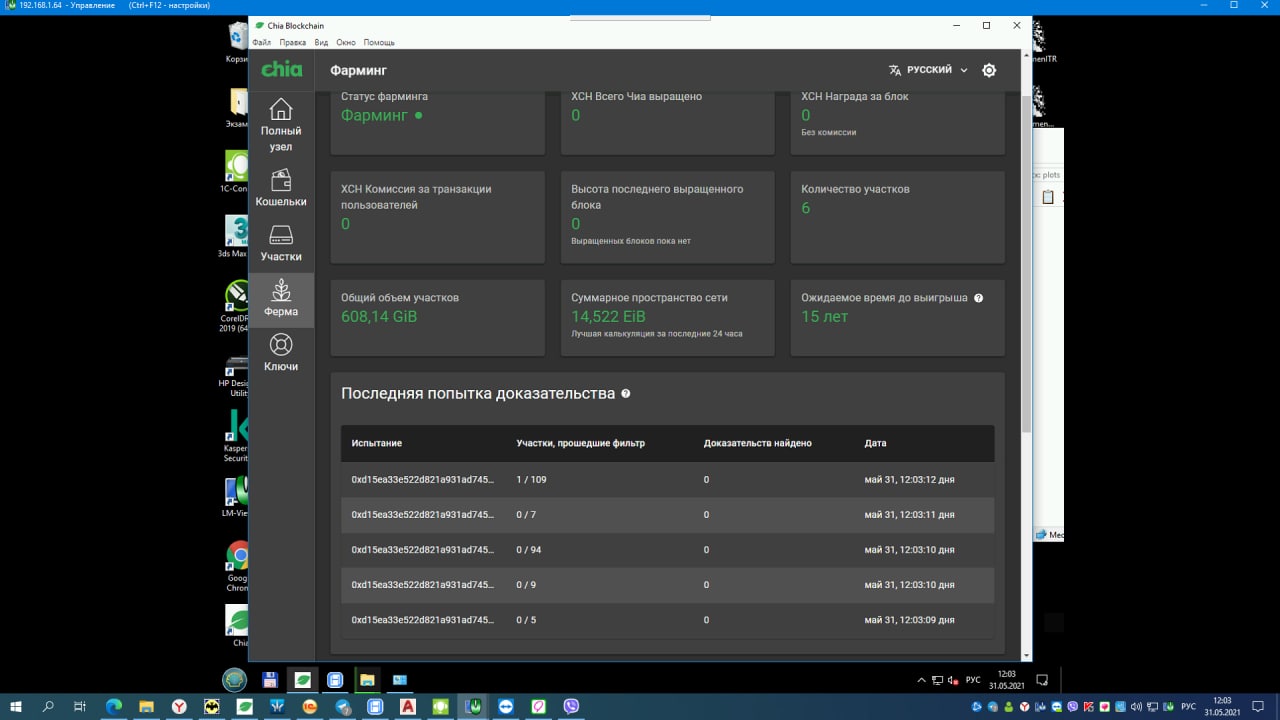This screenshot has width=1280, height=720.
Task: Click the green chia logo
Action: [281, 70]
